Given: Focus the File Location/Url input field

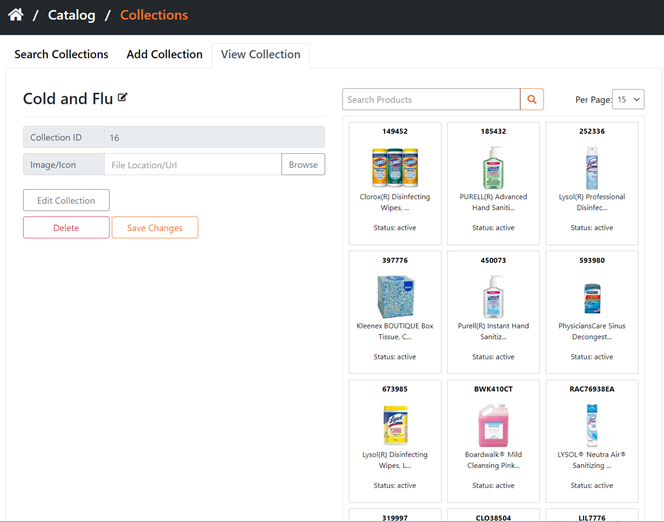Looking at the screenshot, I should 193,165.
